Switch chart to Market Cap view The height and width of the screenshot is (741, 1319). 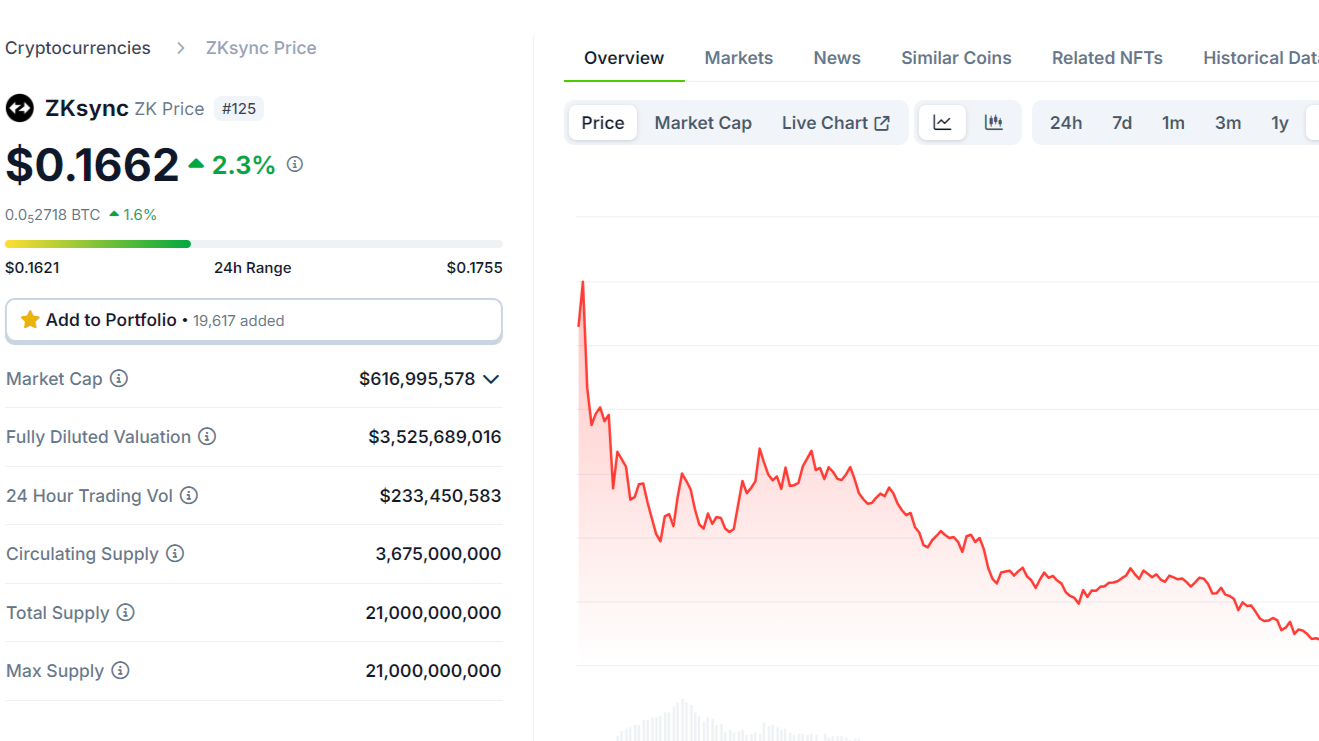pos(703,122)
